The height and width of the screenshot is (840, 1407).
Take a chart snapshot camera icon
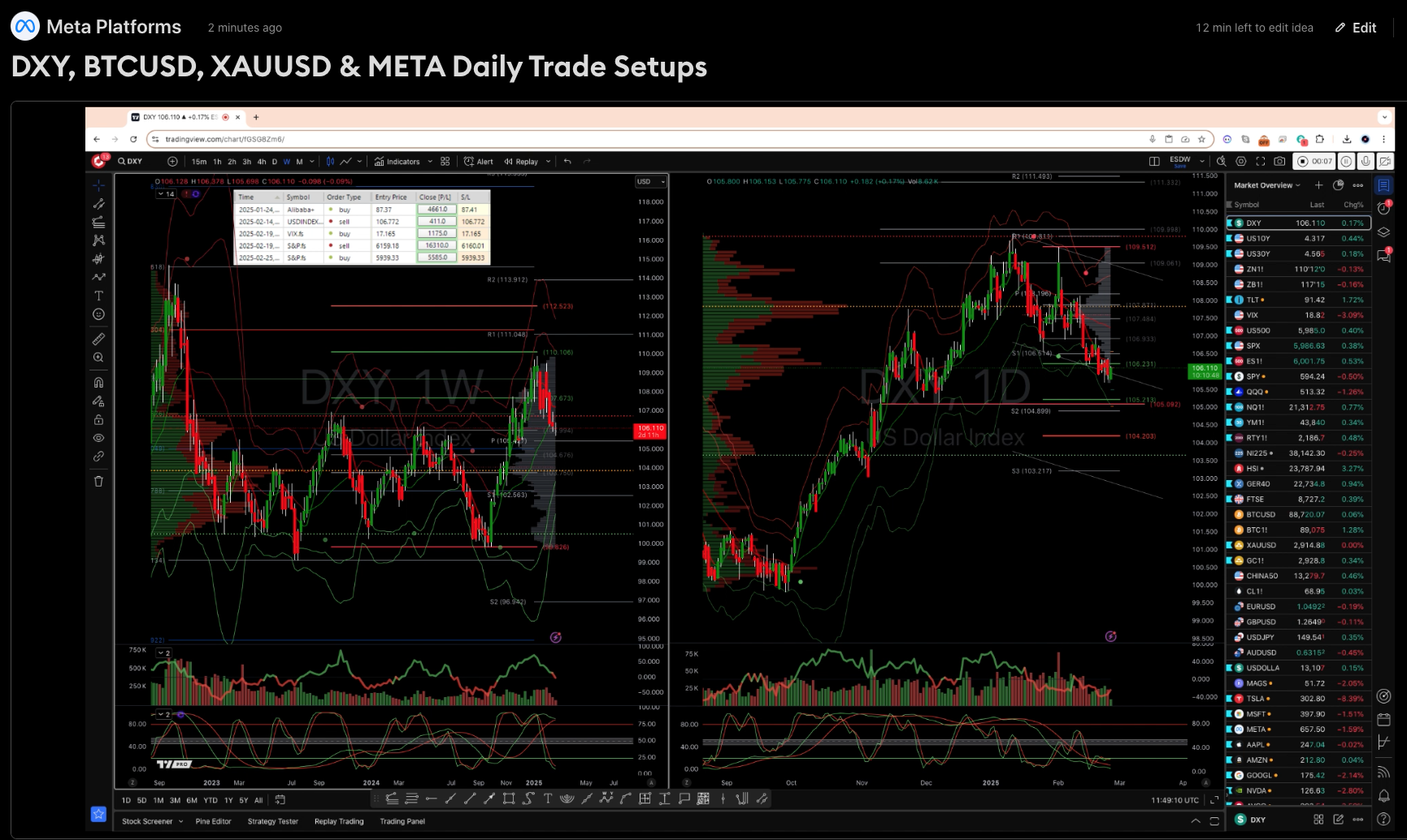[x=1280, y=162]
